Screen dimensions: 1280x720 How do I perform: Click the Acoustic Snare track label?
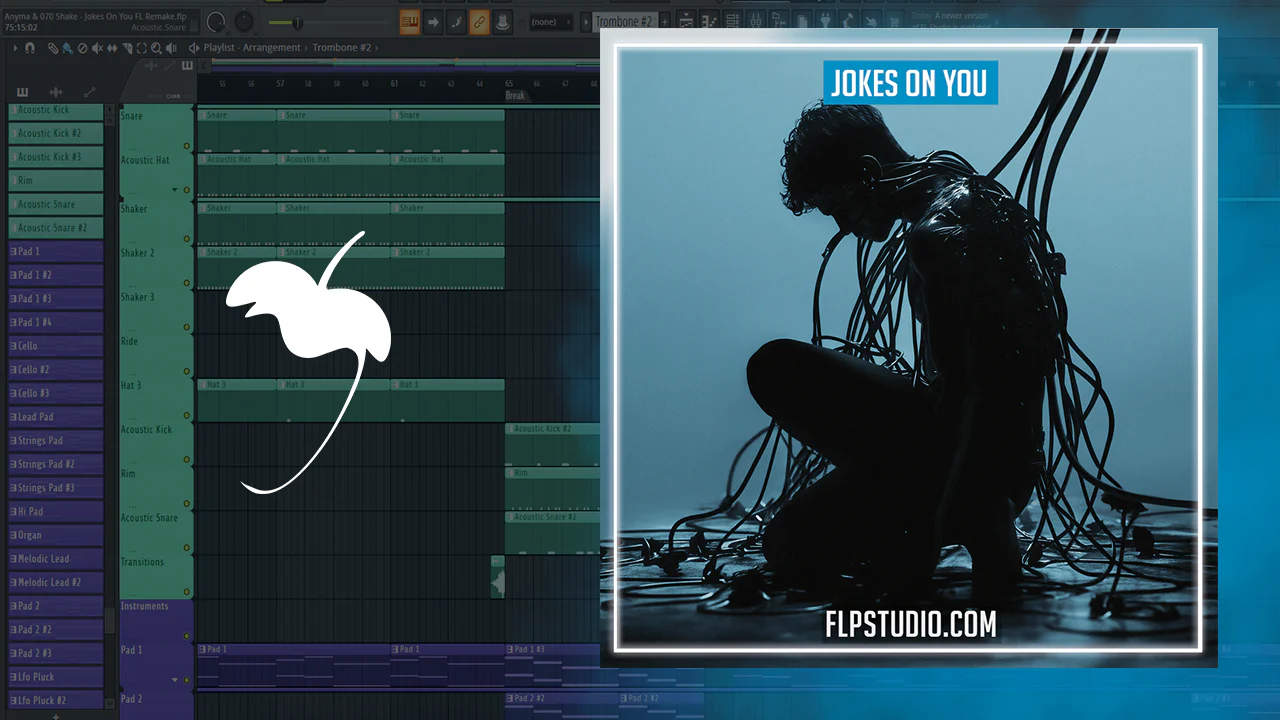(x=150, y=518)
